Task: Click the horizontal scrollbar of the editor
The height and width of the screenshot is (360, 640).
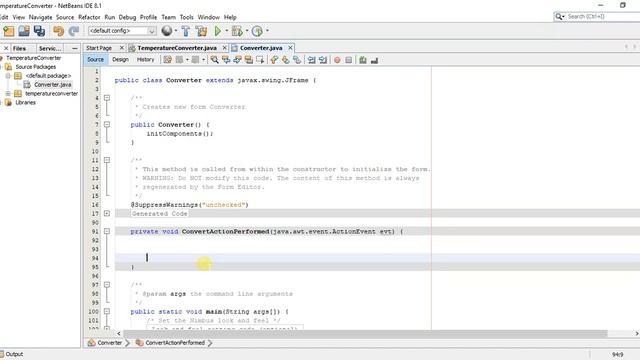Action: (365, 333)
